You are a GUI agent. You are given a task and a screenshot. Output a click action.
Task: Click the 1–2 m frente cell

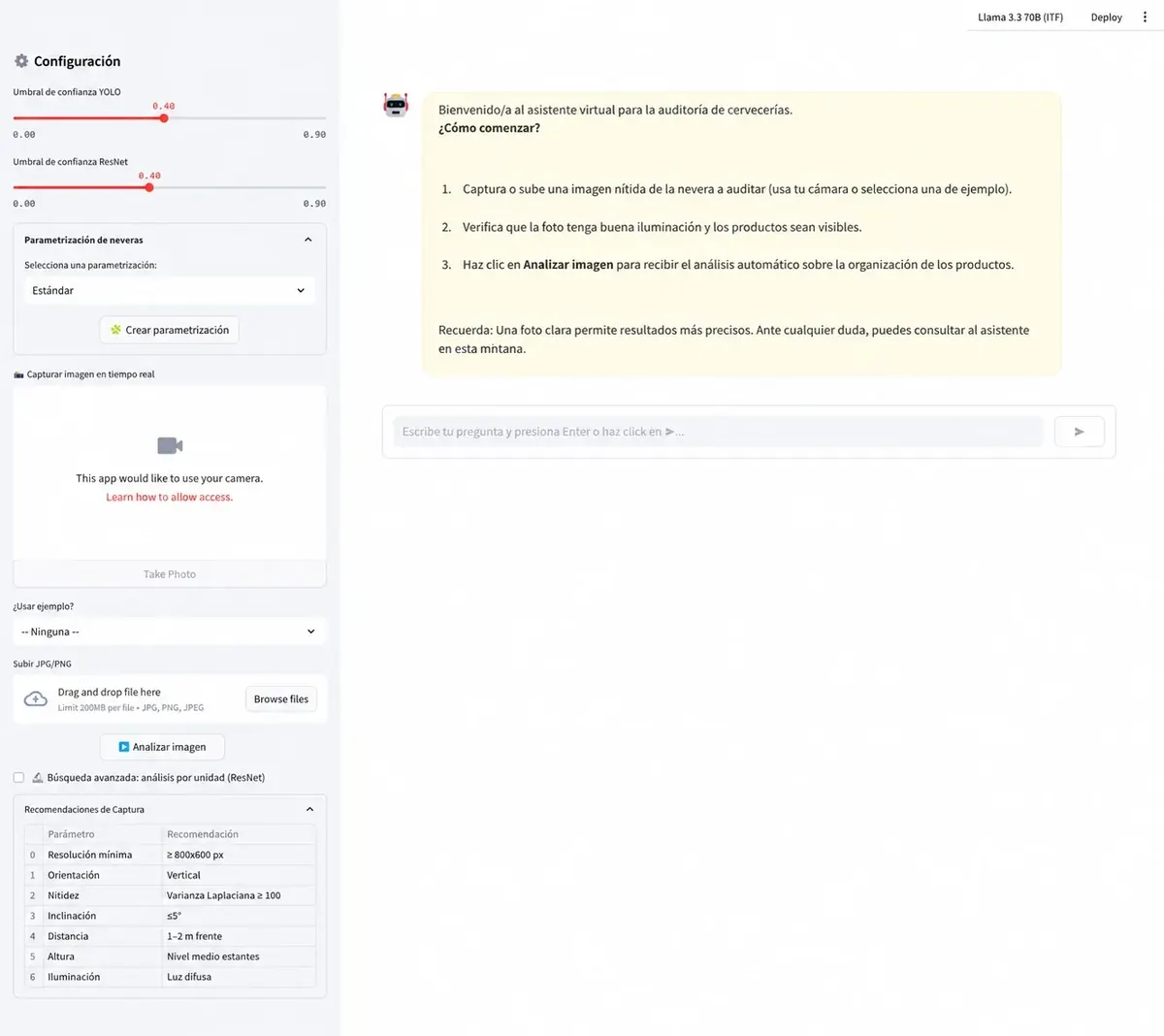239,936
